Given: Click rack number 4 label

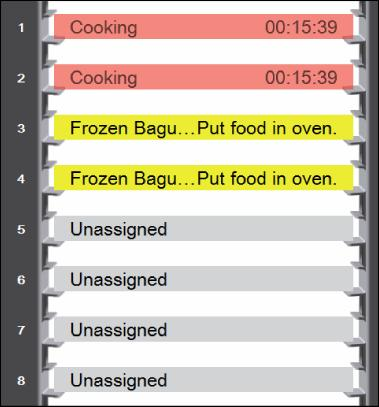Looking at the screenshot, I should [x=21, y=179].
